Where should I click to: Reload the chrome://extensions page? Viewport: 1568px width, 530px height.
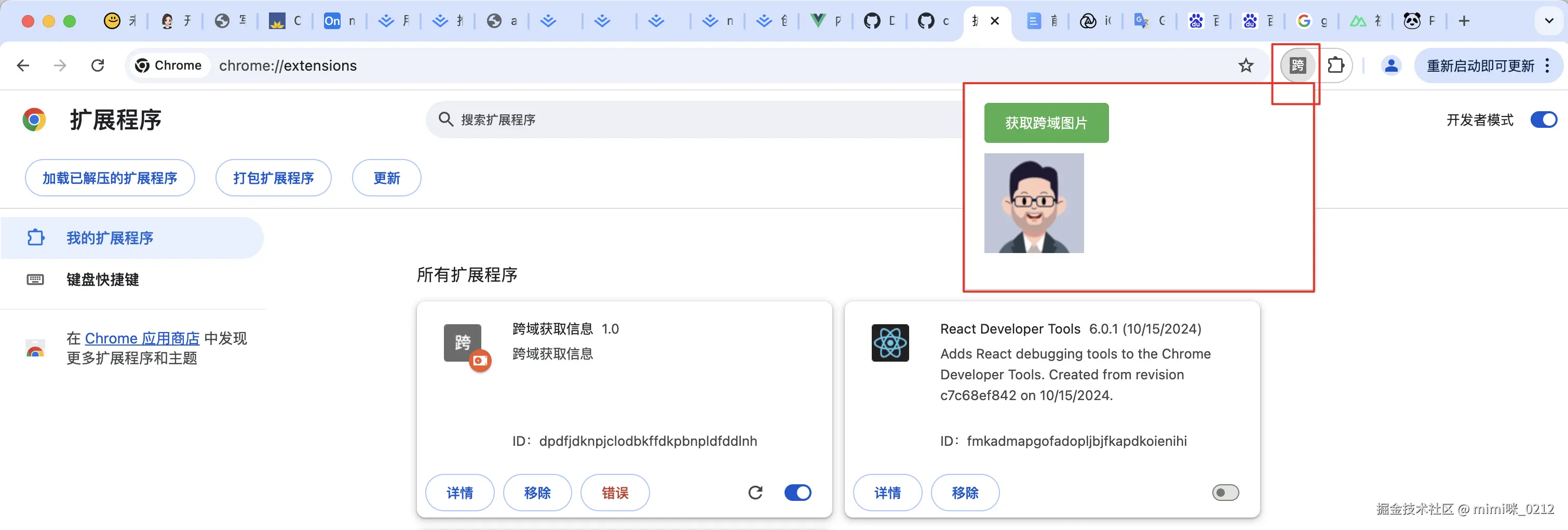click(x=98, y=65)
